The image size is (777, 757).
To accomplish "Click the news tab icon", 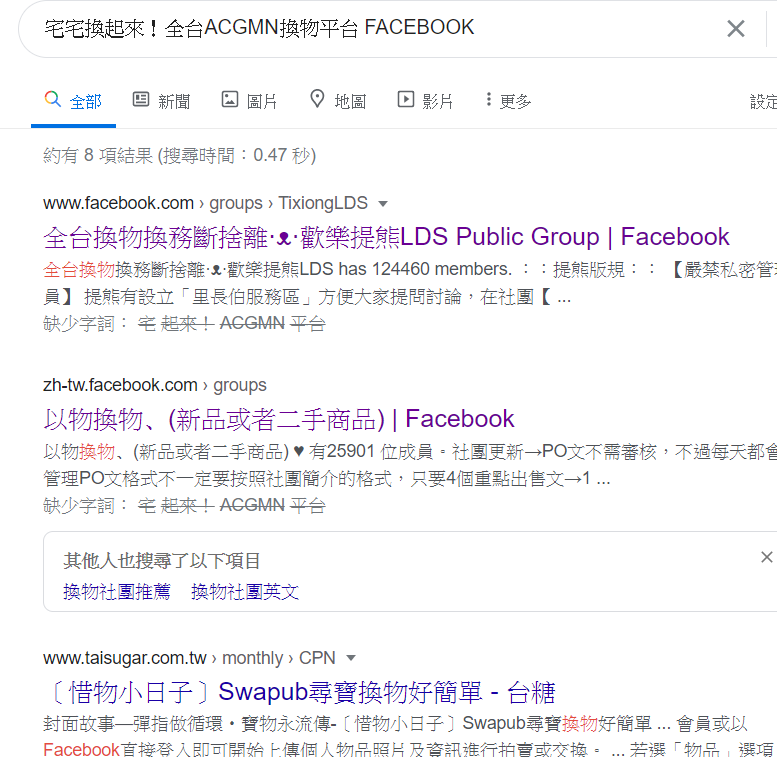I will [141, 100].
